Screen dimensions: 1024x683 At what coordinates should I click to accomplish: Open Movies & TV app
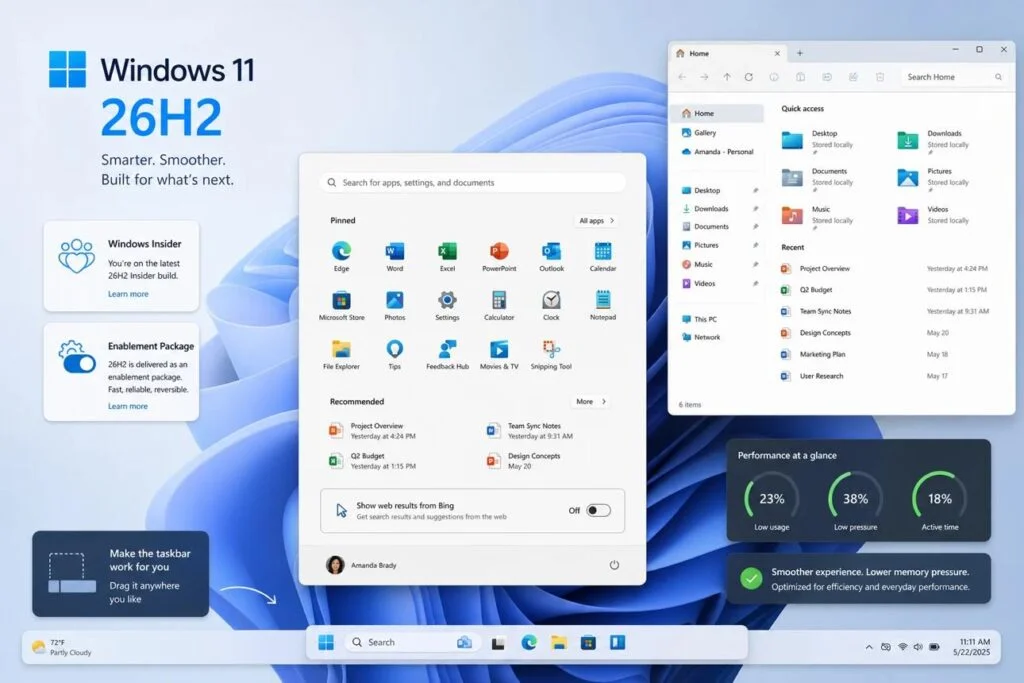[x=499, y=354]
